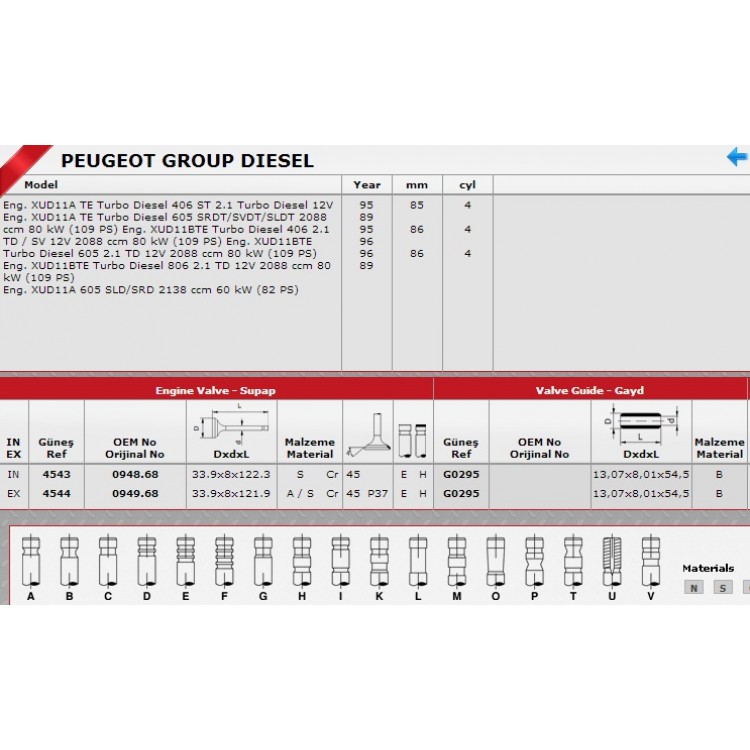Select valve stem end type M
This screenshot has height=750, width=750.
457,568
